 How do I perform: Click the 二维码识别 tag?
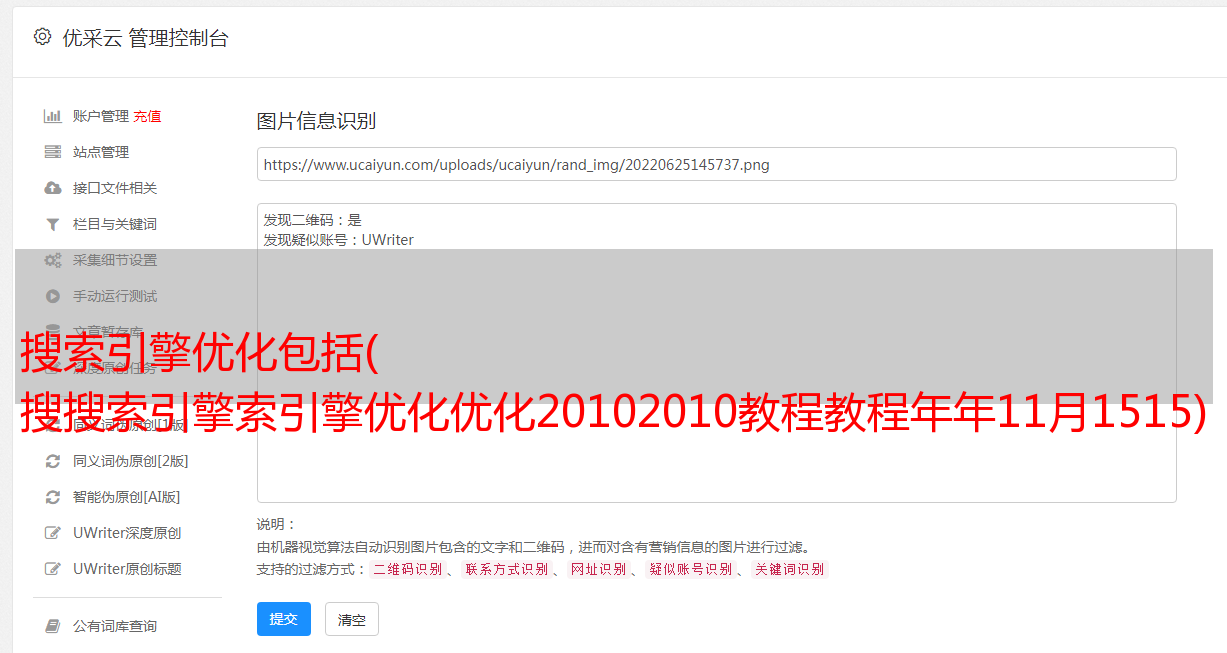tap(407, 569)
